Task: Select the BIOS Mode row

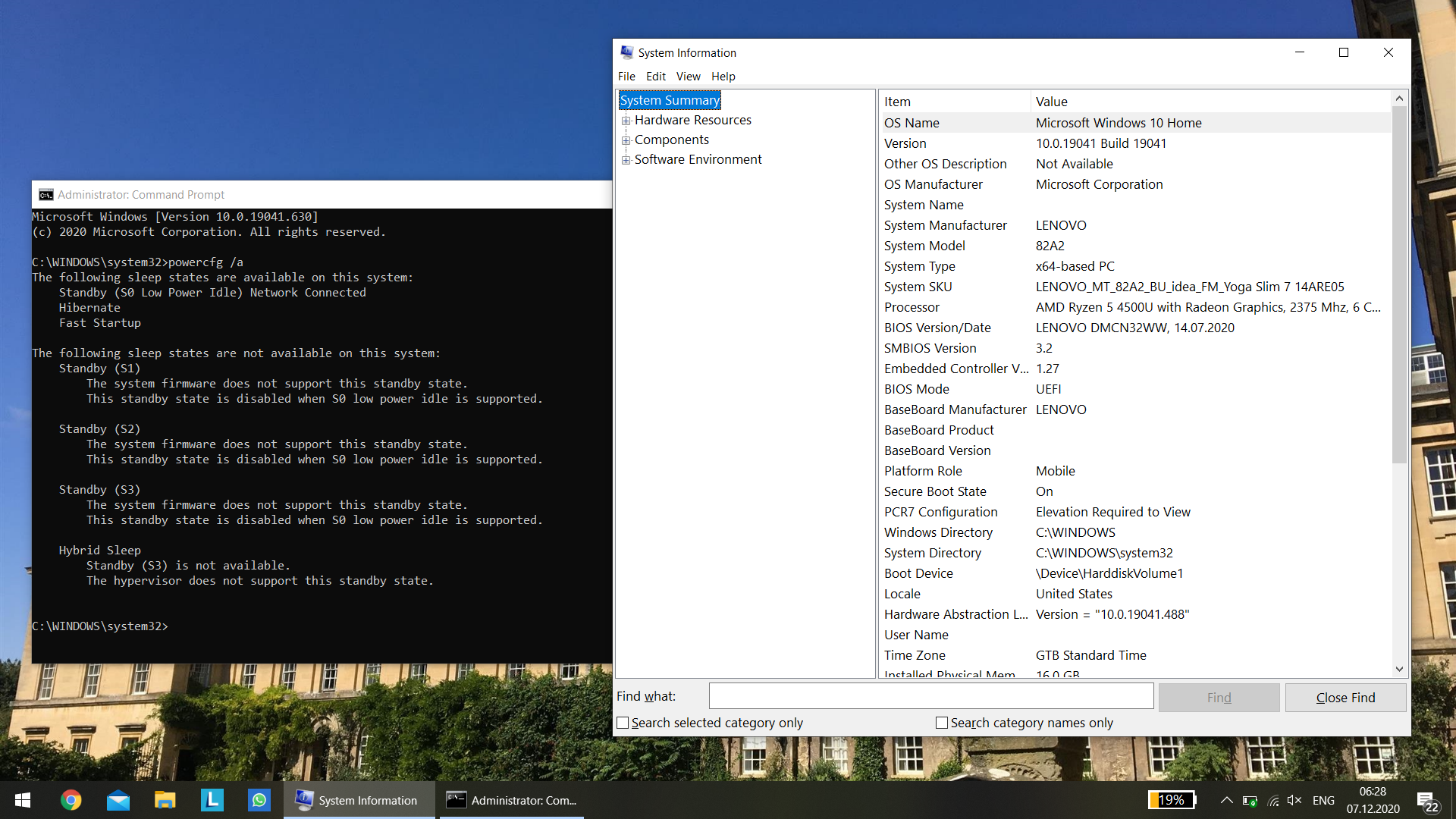Action: [x=1135, y=389]
